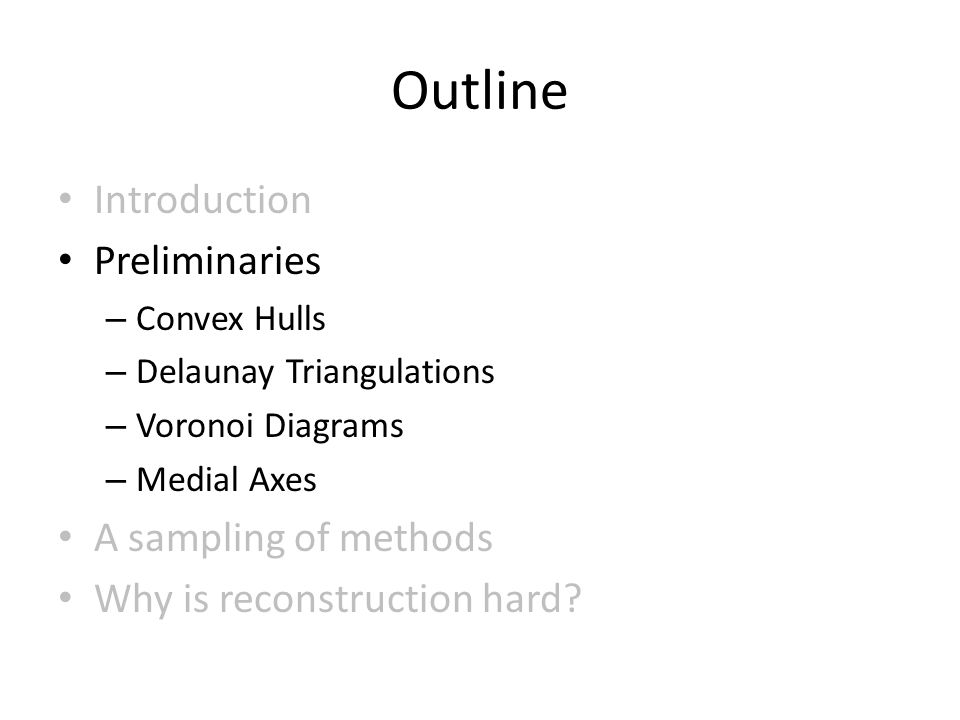Click the Outline slide title
Image resolution: width=960 pixels, height=720 pixels.
click(x=479, y=91)
